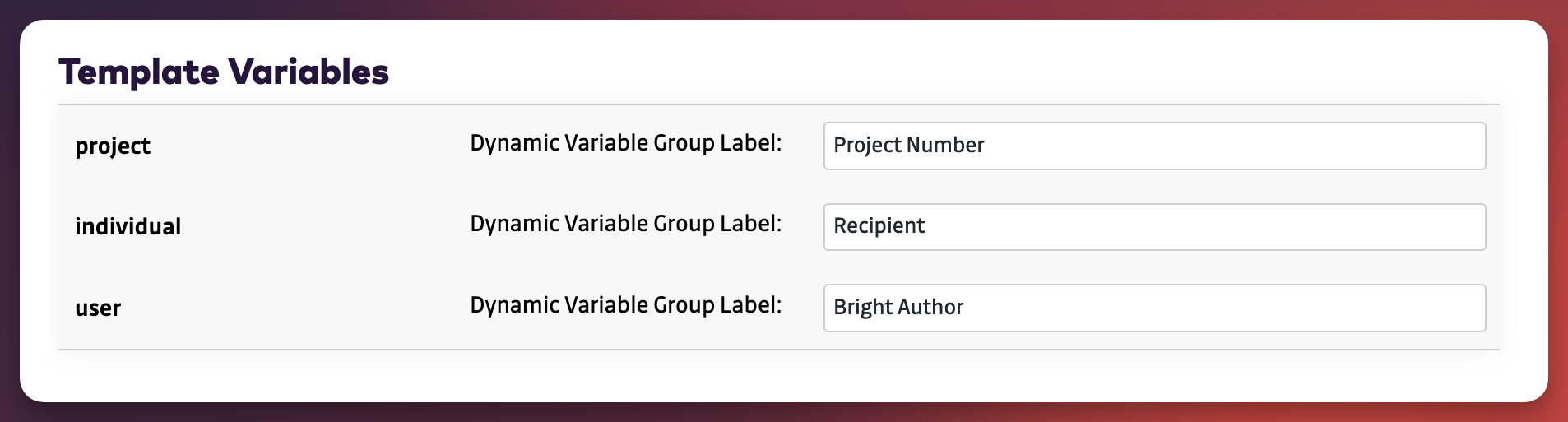Focus the Recipient label input field
The height and width of the screenshot is (422, 1568).
click(1153, 226)
